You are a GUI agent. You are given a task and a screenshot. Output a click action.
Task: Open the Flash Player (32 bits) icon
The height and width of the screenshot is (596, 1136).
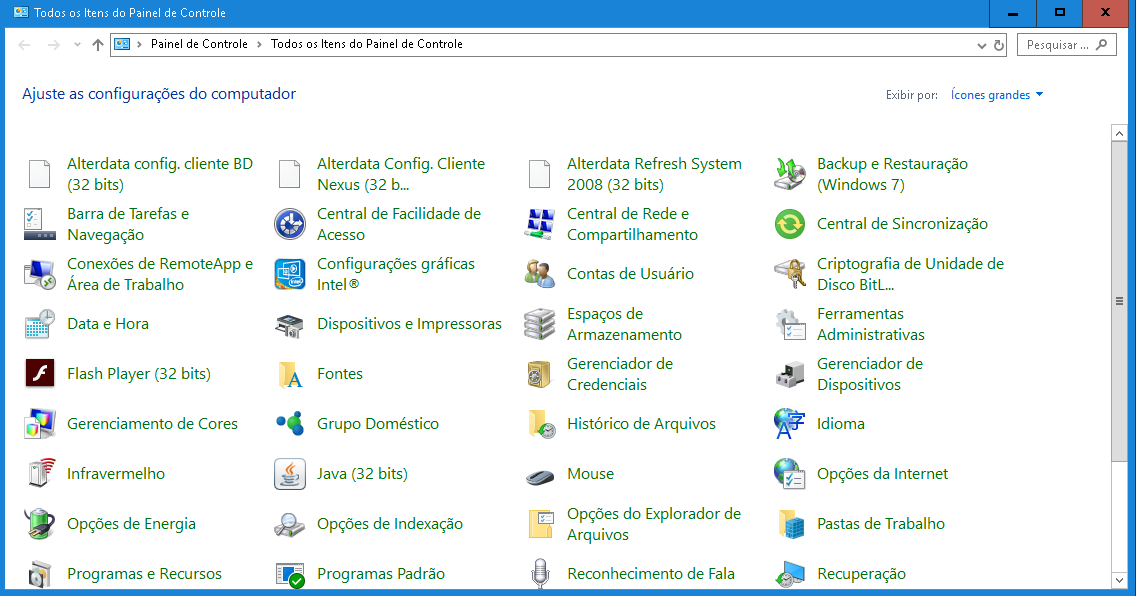39,374
